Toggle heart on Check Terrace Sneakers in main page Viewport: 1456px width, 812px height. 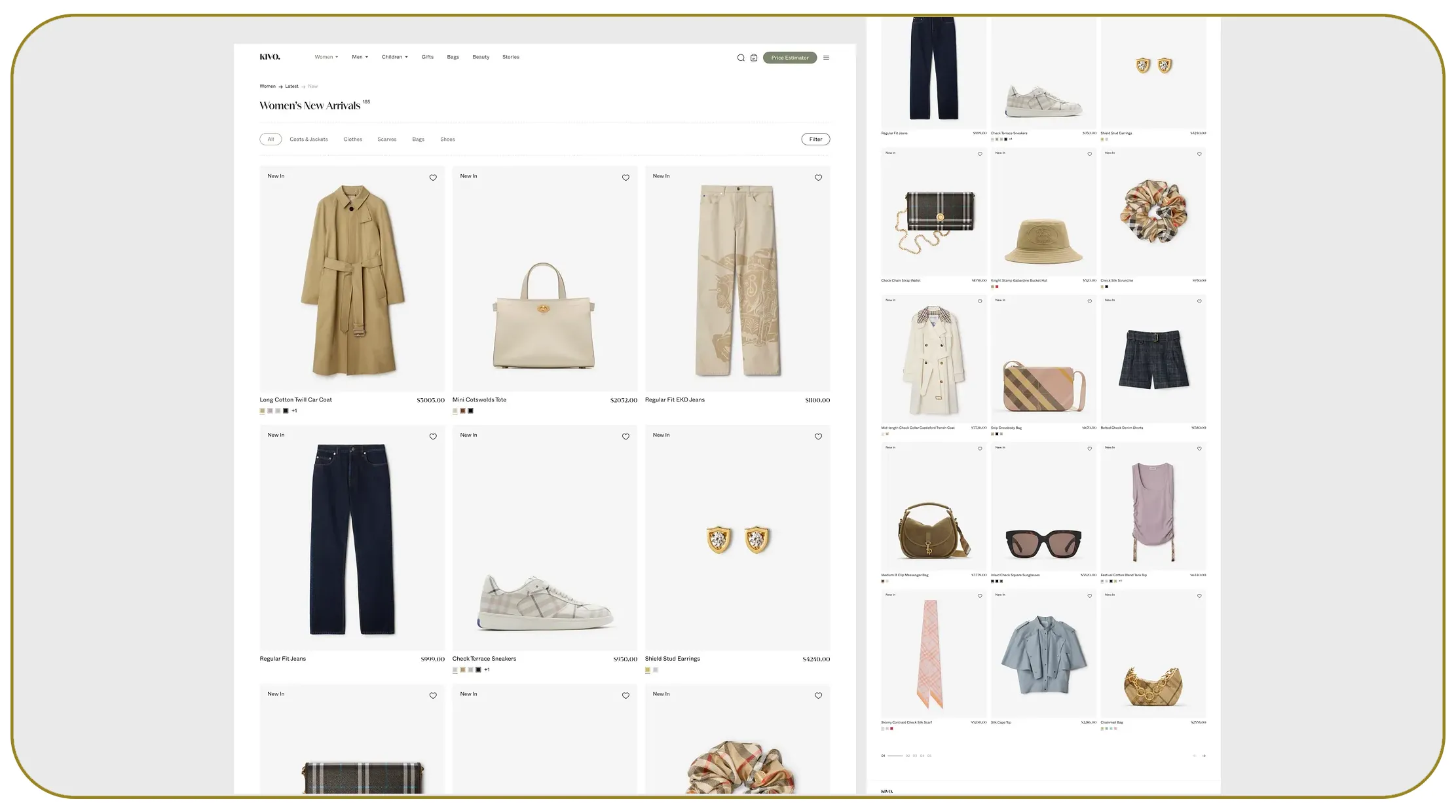coord(625,437)
